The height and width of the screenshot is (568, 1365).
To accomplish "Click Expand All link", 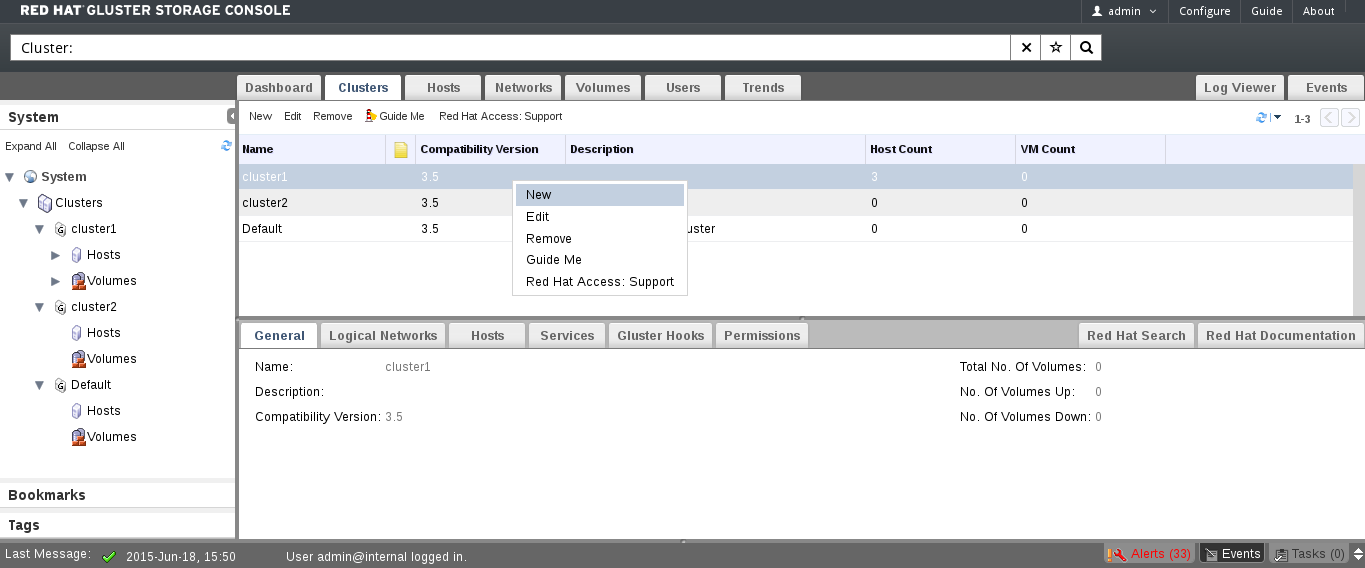I will click(x=31, y=146).
